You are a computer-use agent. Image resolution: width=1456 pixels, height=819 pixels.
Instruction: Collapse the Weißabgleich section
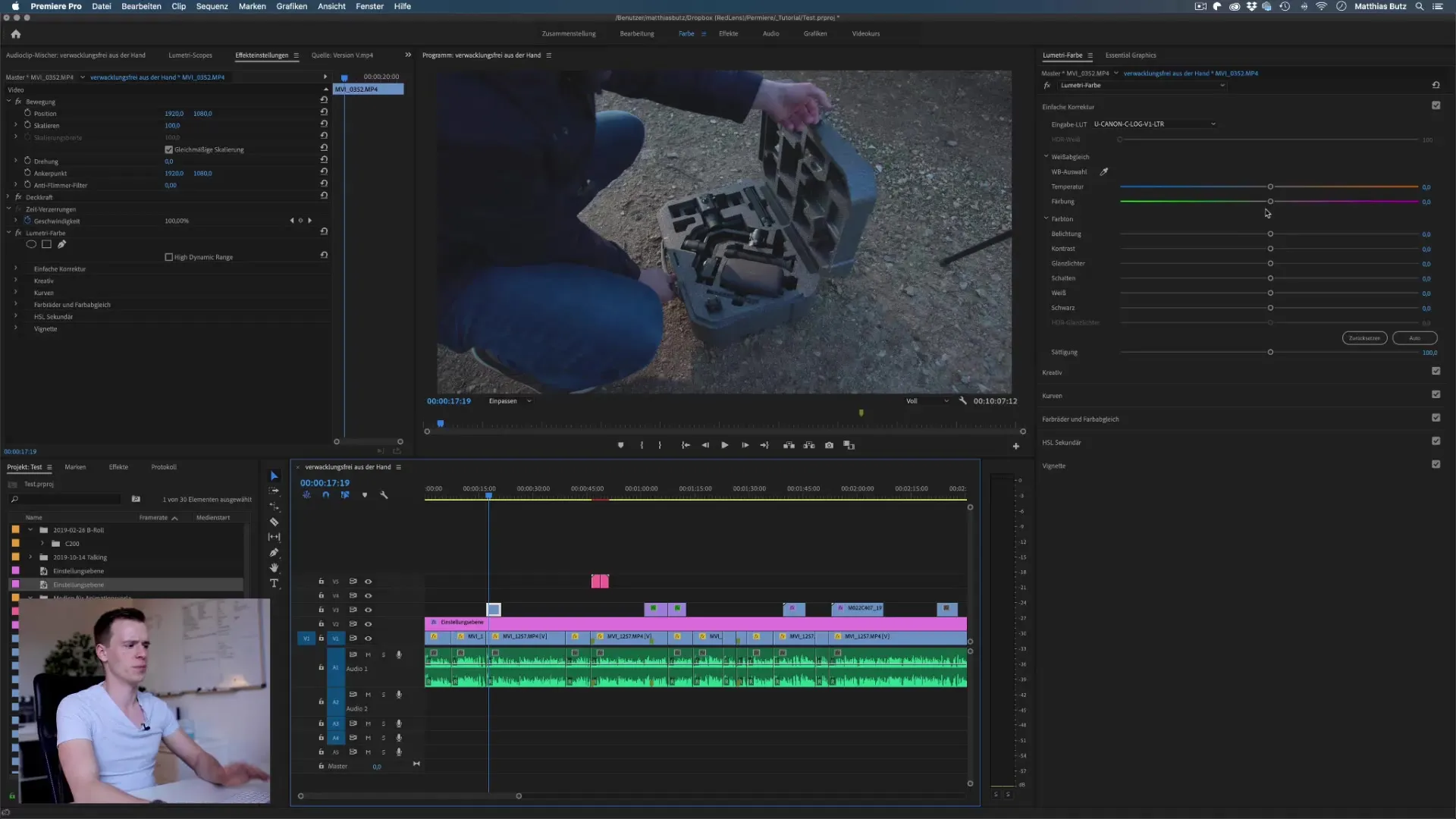pos(1046,156)
